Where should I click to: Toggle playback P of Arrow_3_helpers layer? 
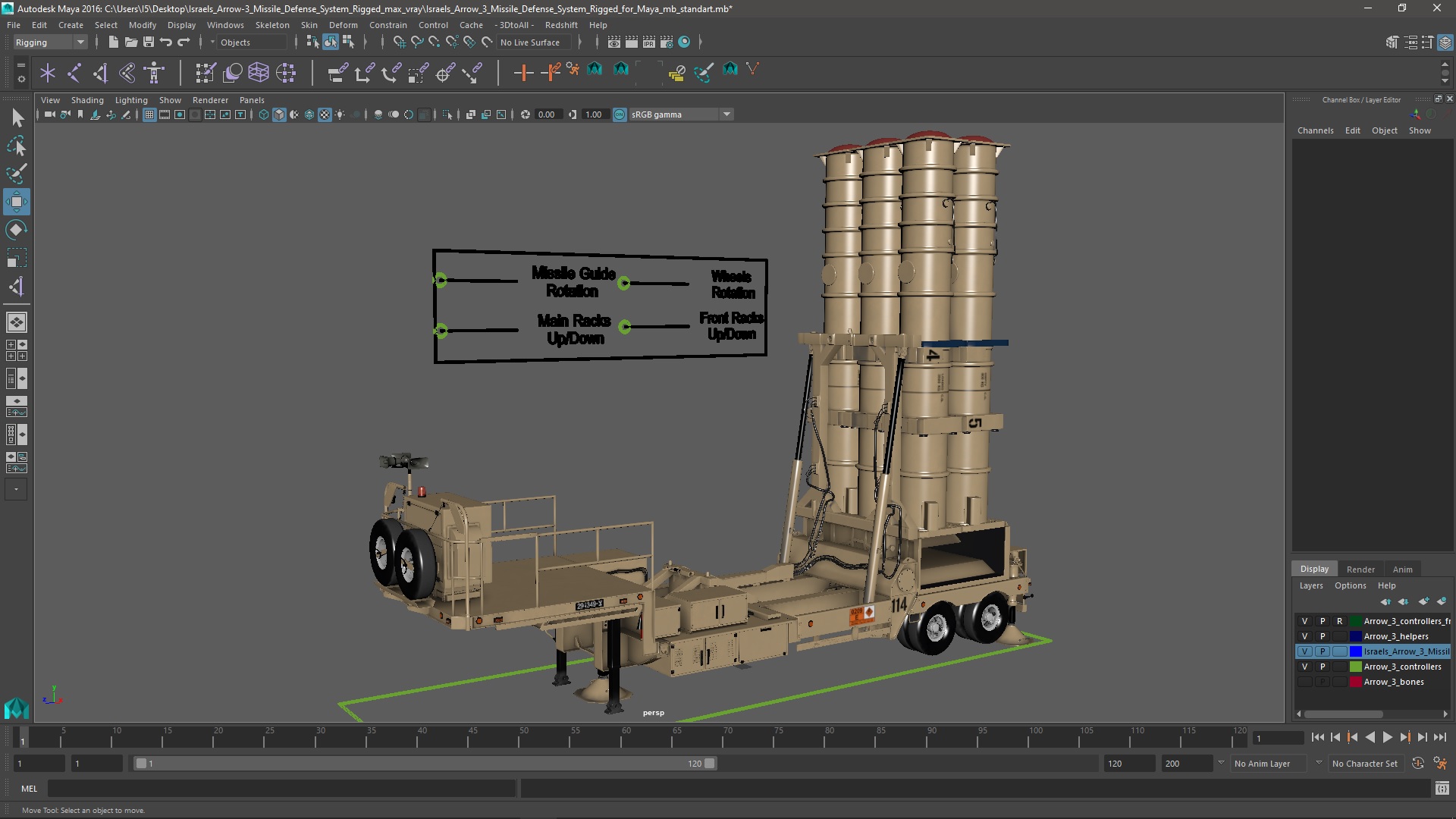(1322, 636)
